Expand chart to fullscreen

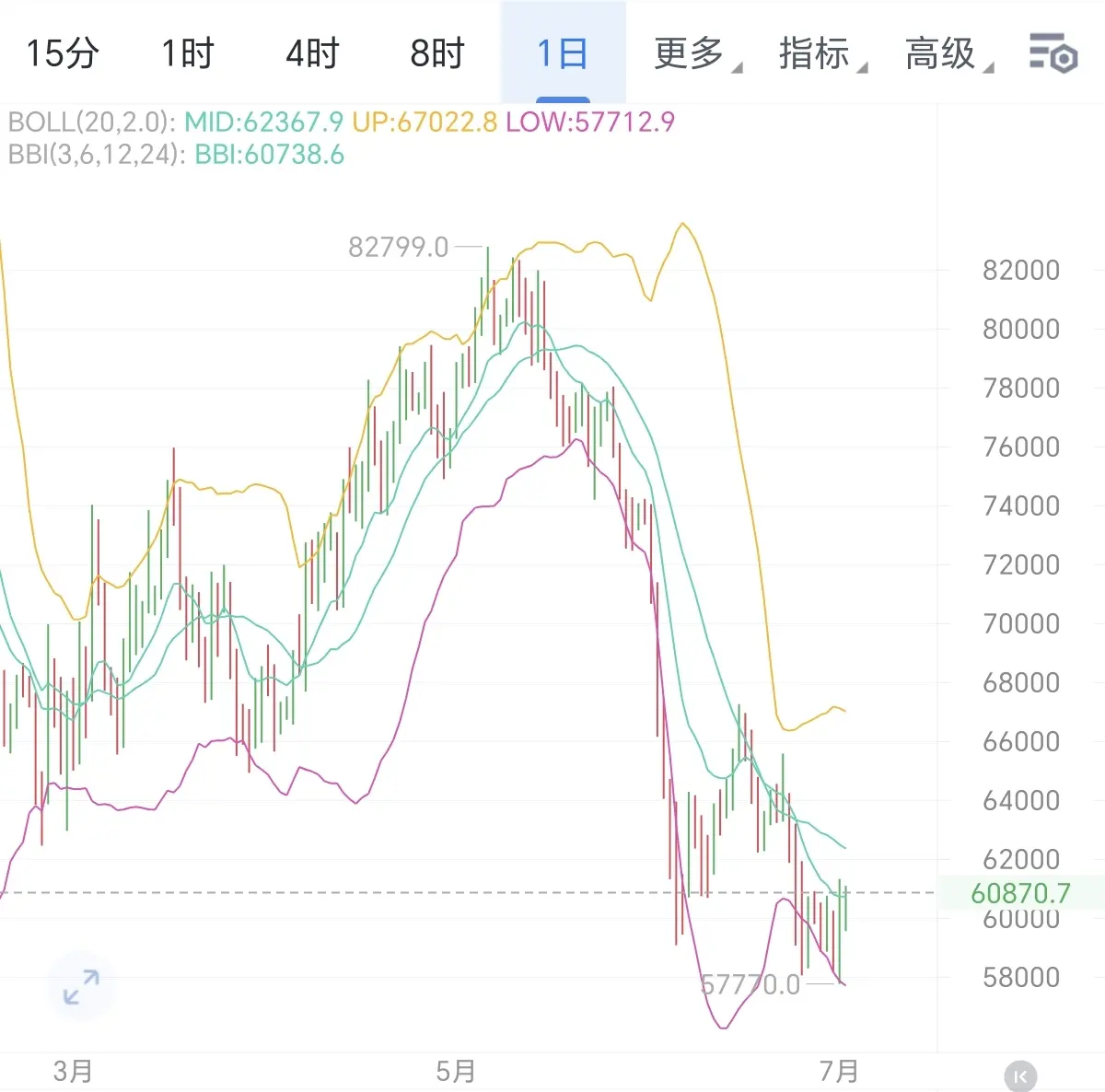click(81, 987)
